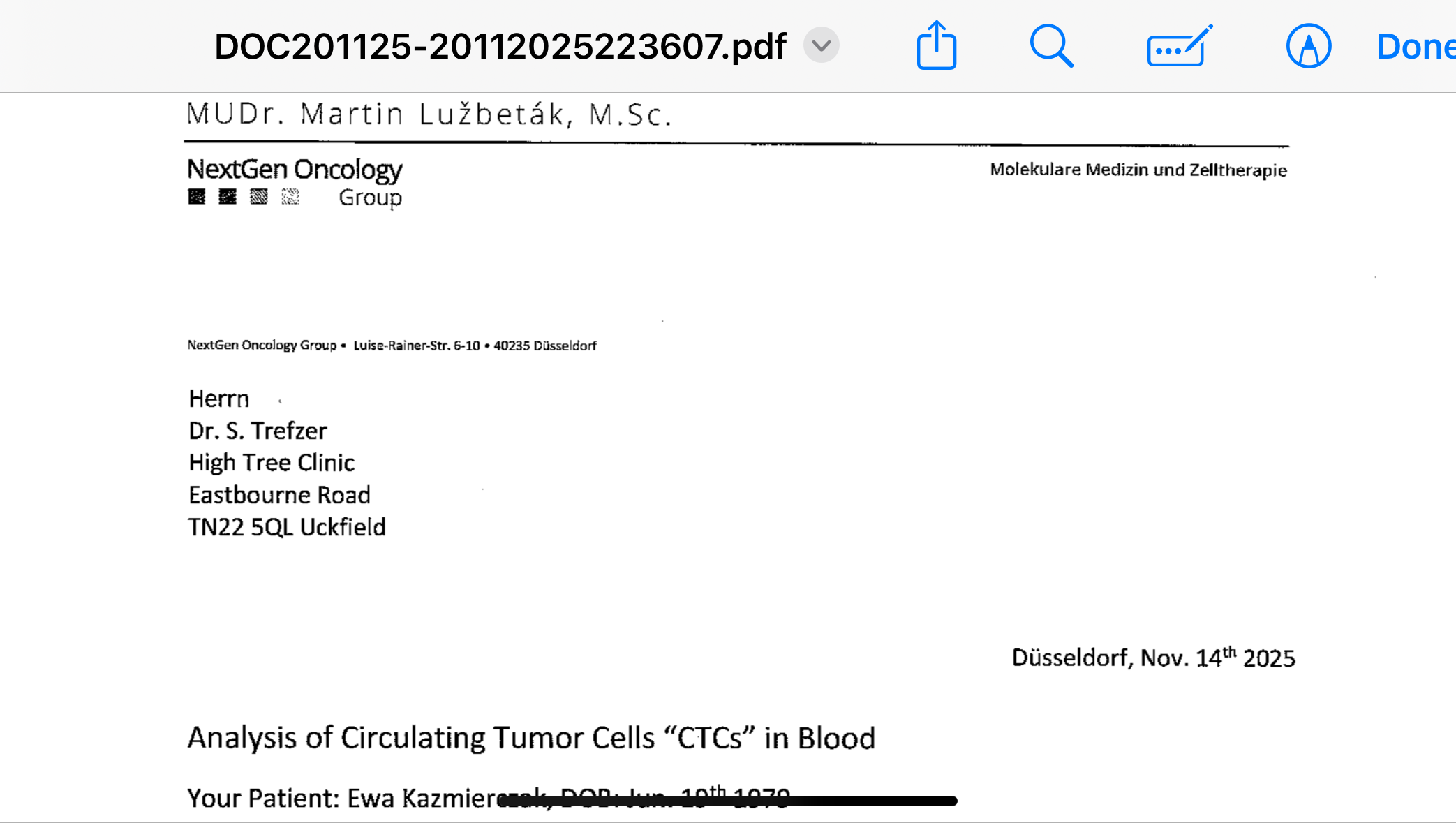
Task: Tap the Share icon in the toolbar
Action: pyautogui.click(x=936, y=46)
